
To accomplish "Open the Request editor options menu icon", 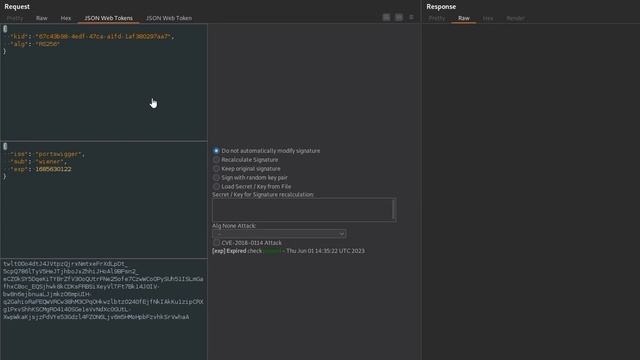I will point(411,17).
